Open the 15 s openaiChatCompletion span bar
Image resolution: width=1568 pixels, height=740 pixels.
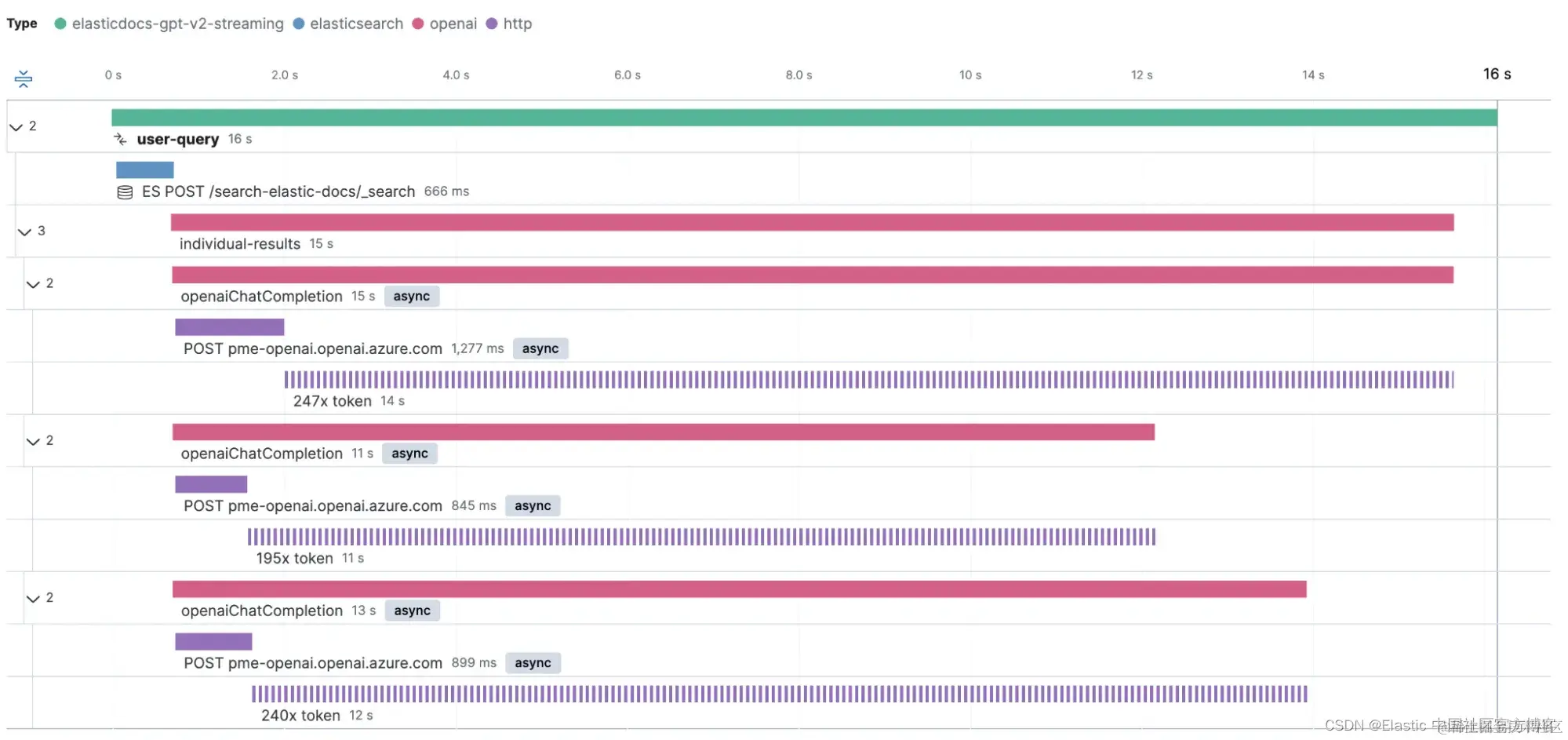click(813, 275)
